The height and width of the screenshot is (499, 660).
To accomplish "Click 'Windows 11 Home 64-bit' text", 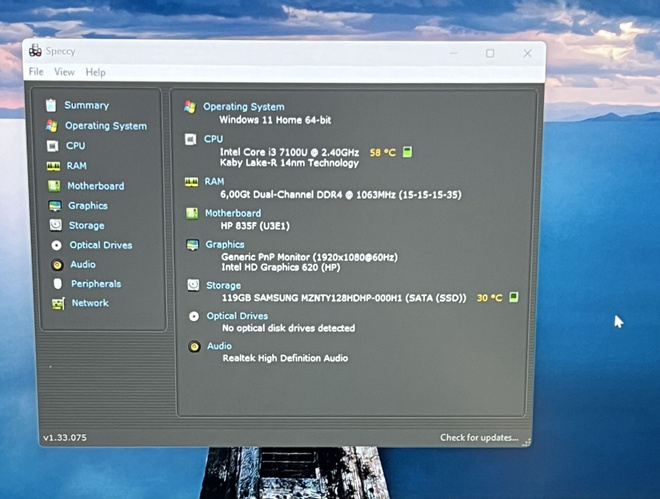I will pos(275,120).
